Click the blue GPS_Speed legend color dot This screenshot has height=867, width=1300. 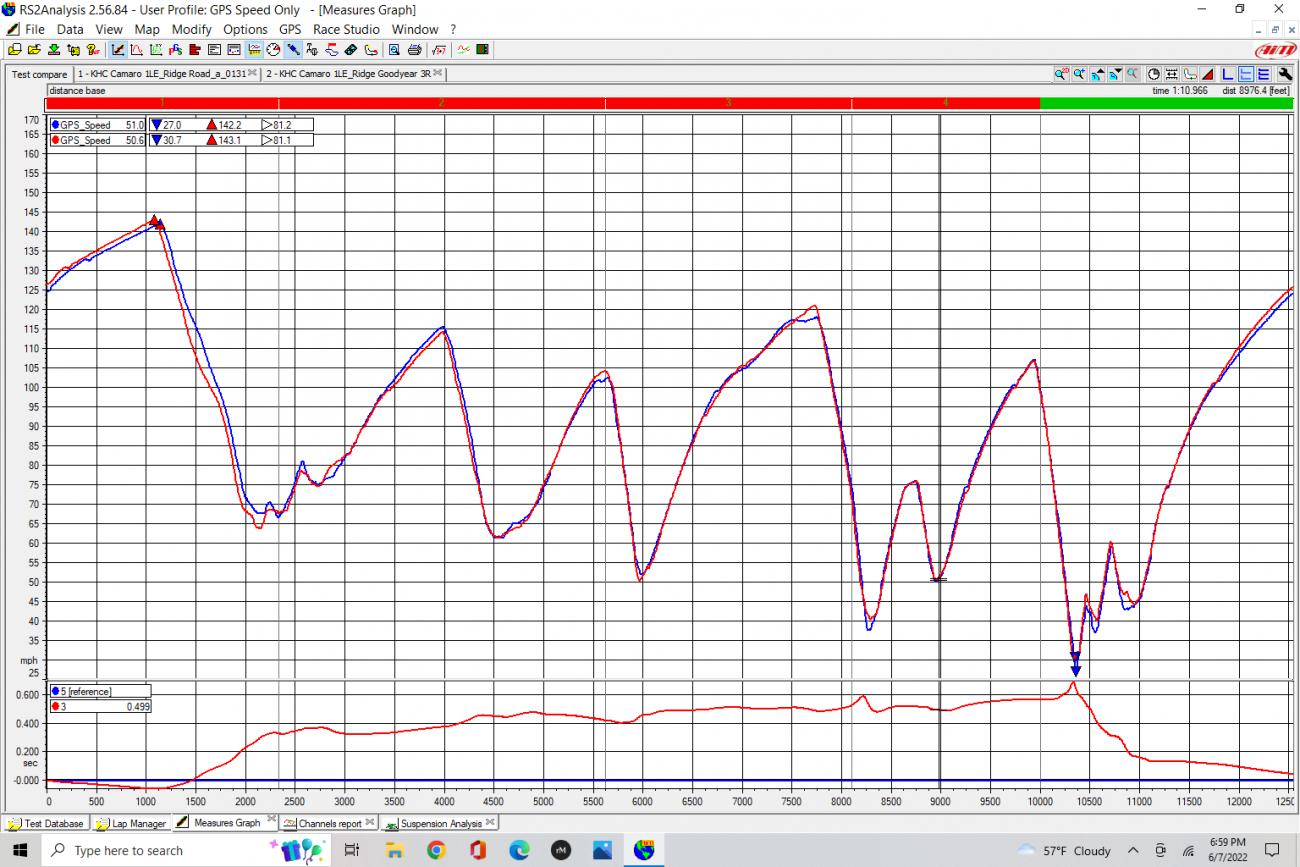pyautogui.click(x=55, y=125)
